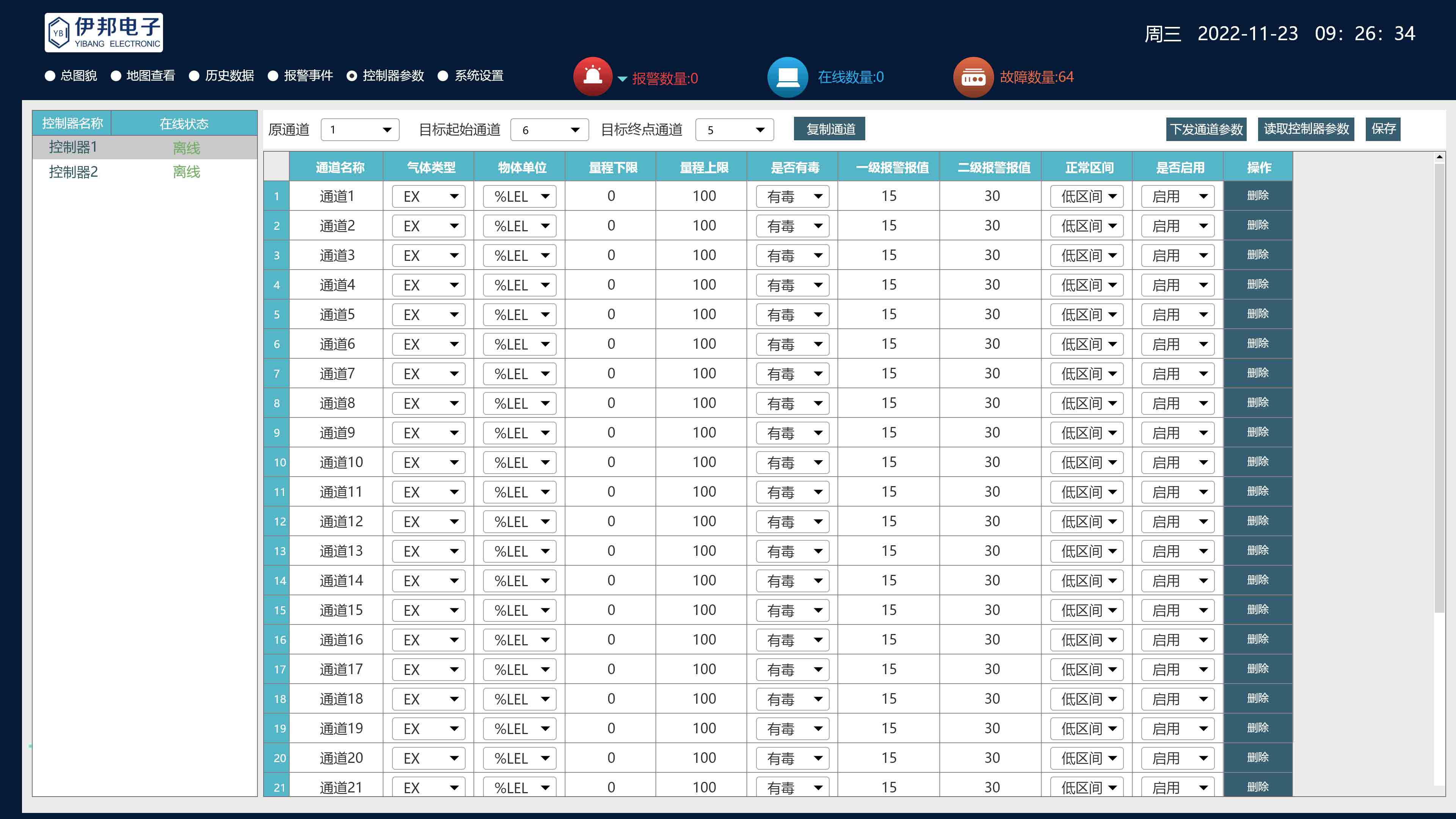The height and width of the screenshot is (819, 1456).
Task: Select the 历史数据 radio option
Action: pos(195,76)
